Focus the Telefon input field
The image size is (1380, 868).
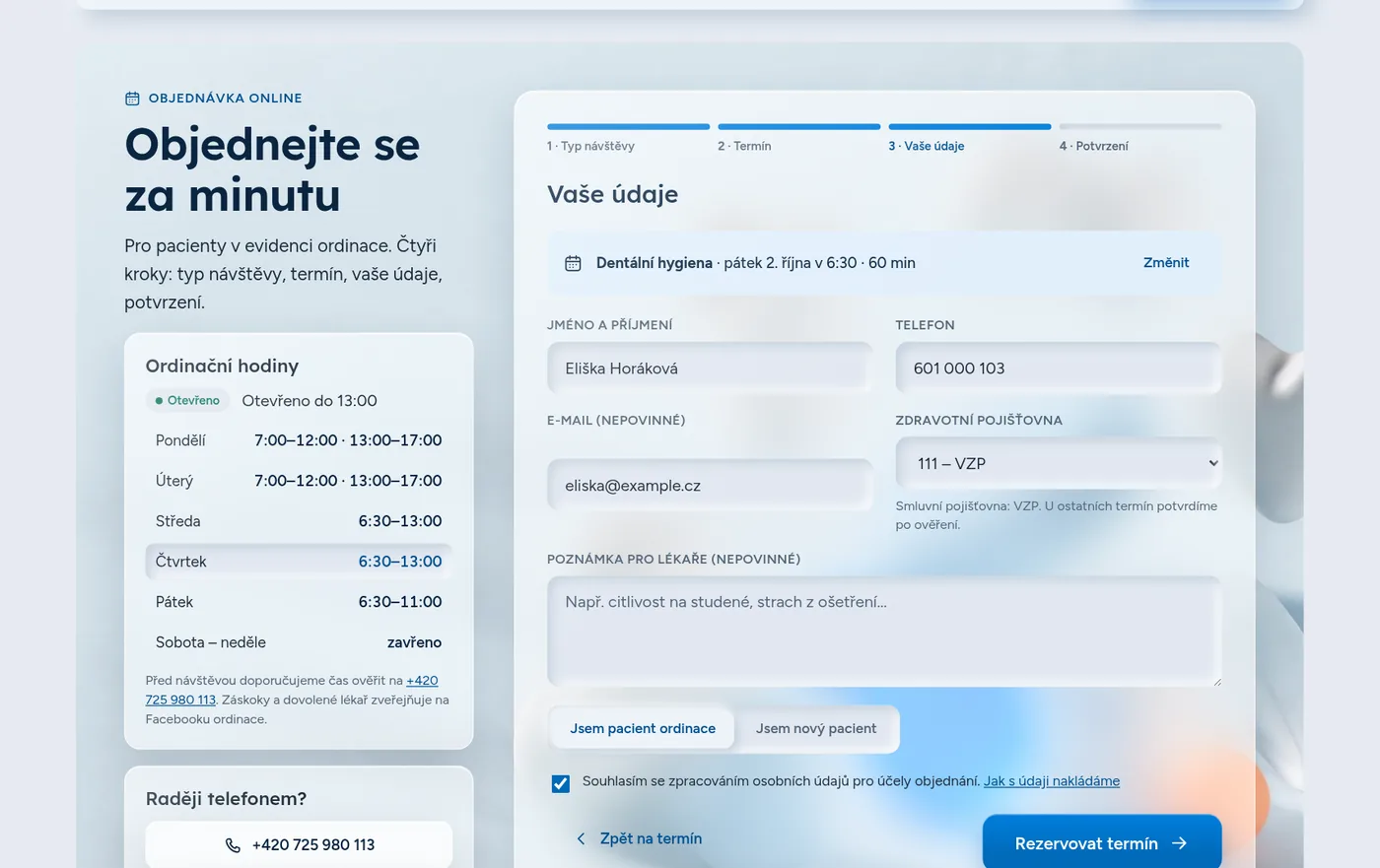tap(1059, 368)
